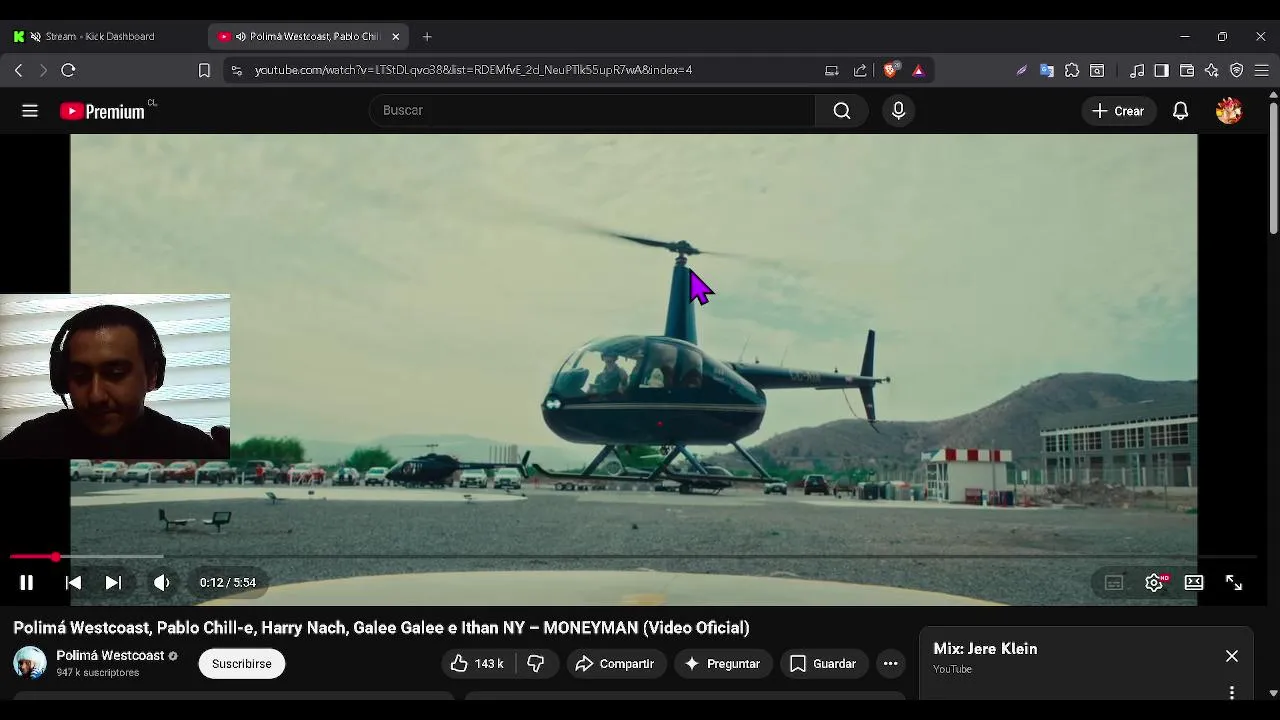Go forward in browser history
The image size is (1280, 720).
tap(43, 70)
